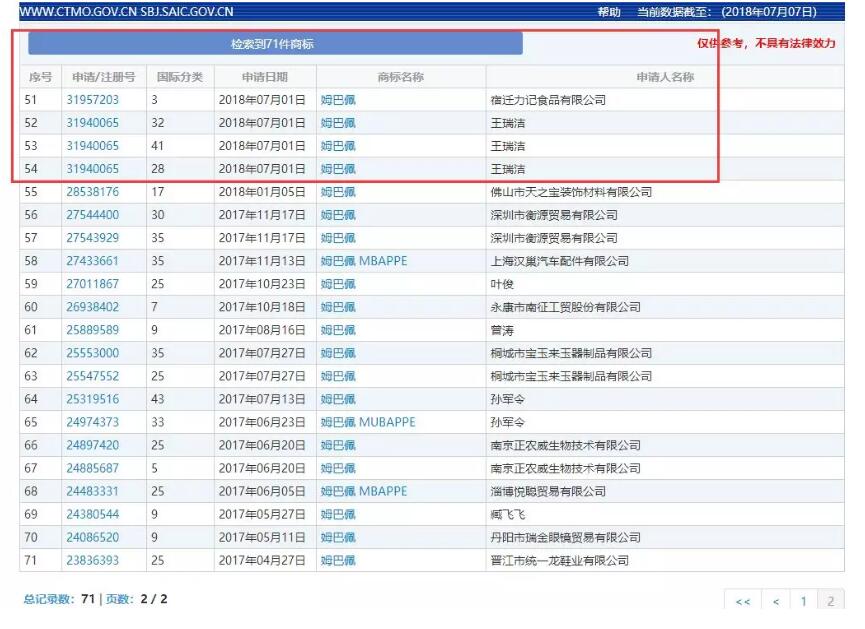Open 姆巴佩 trademark name in row 60
The image size is (865, 629).
coord(338,307)
